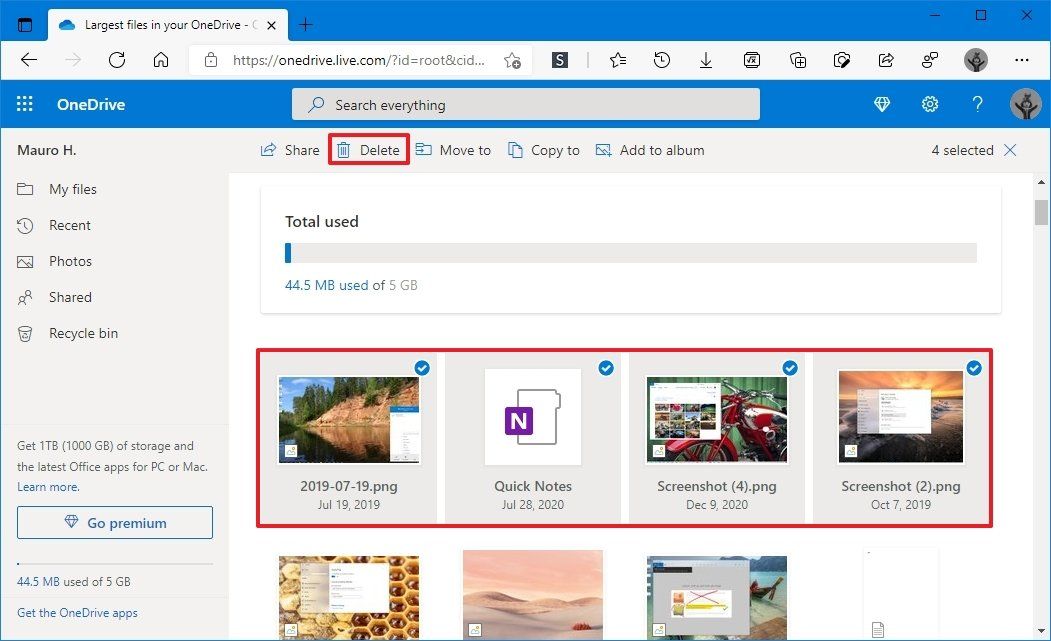Open the Copy to destination picker

544,149
